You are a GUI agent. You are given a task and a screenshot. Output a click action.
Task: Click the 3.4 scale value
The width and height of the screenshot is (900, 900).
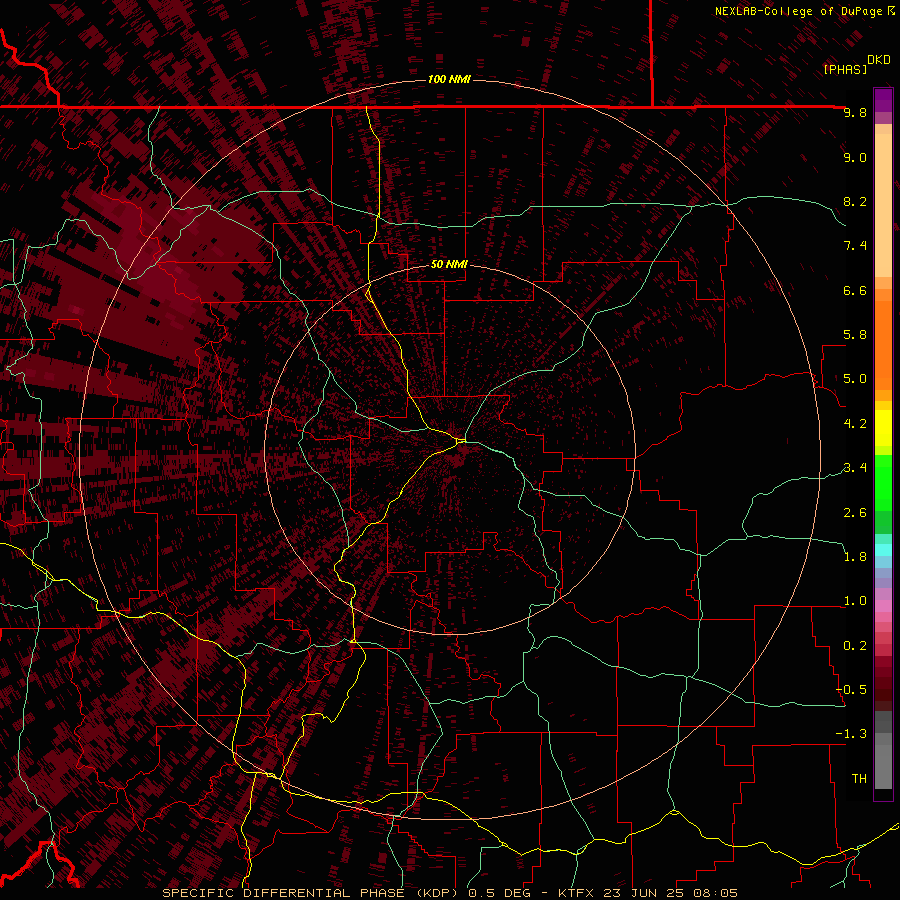coord(855,468)
